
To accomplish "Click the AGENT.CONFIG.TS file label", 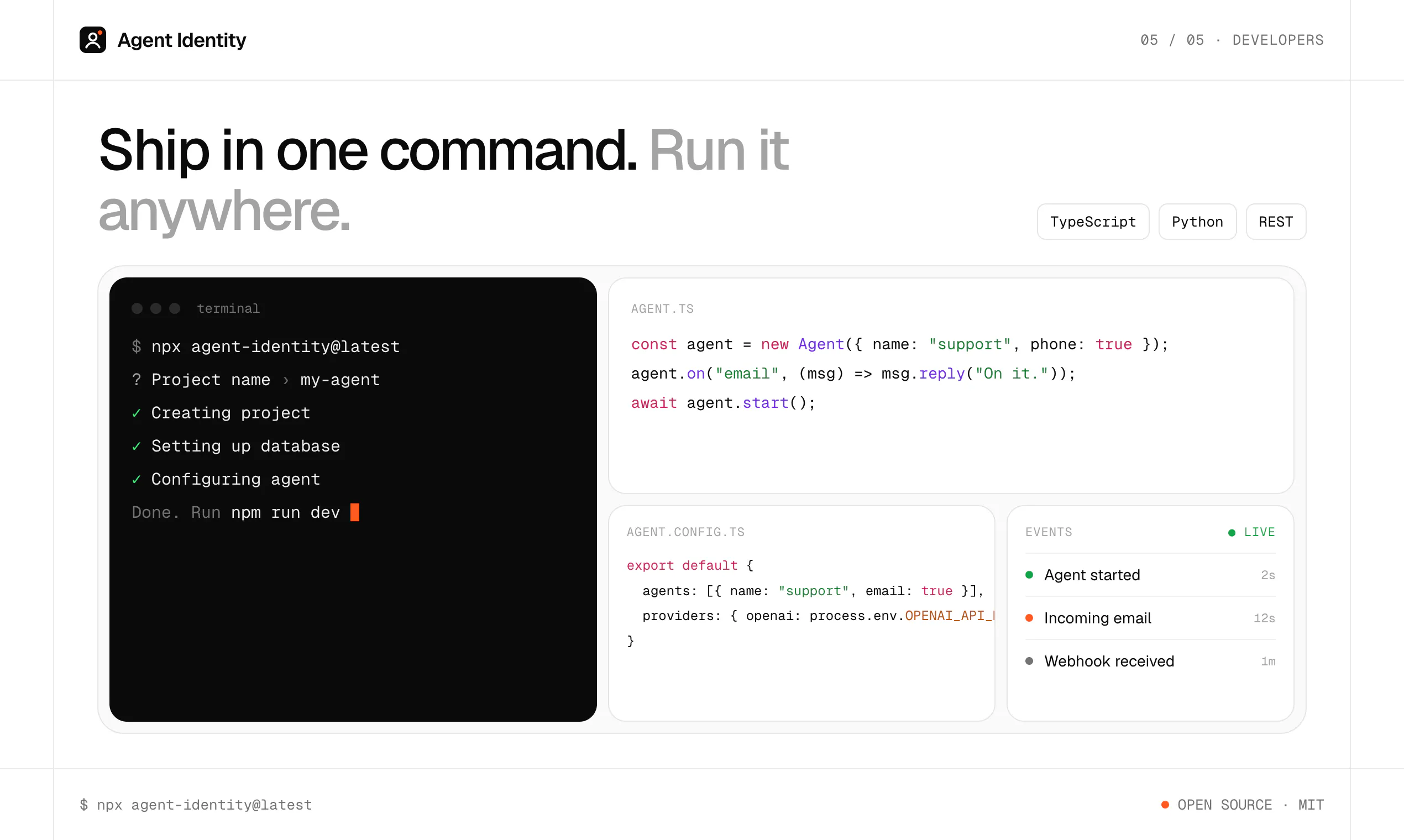I will (x=685, y=532).
